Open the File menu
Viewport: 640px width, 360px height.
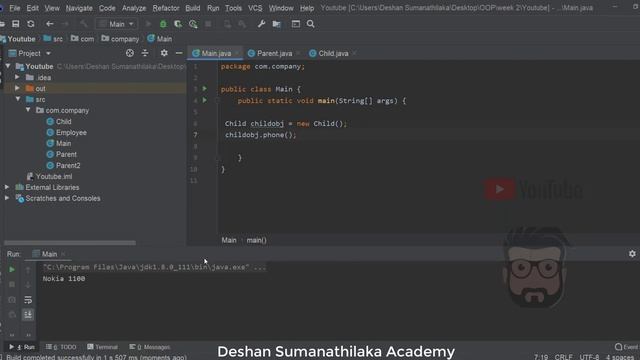15,8
